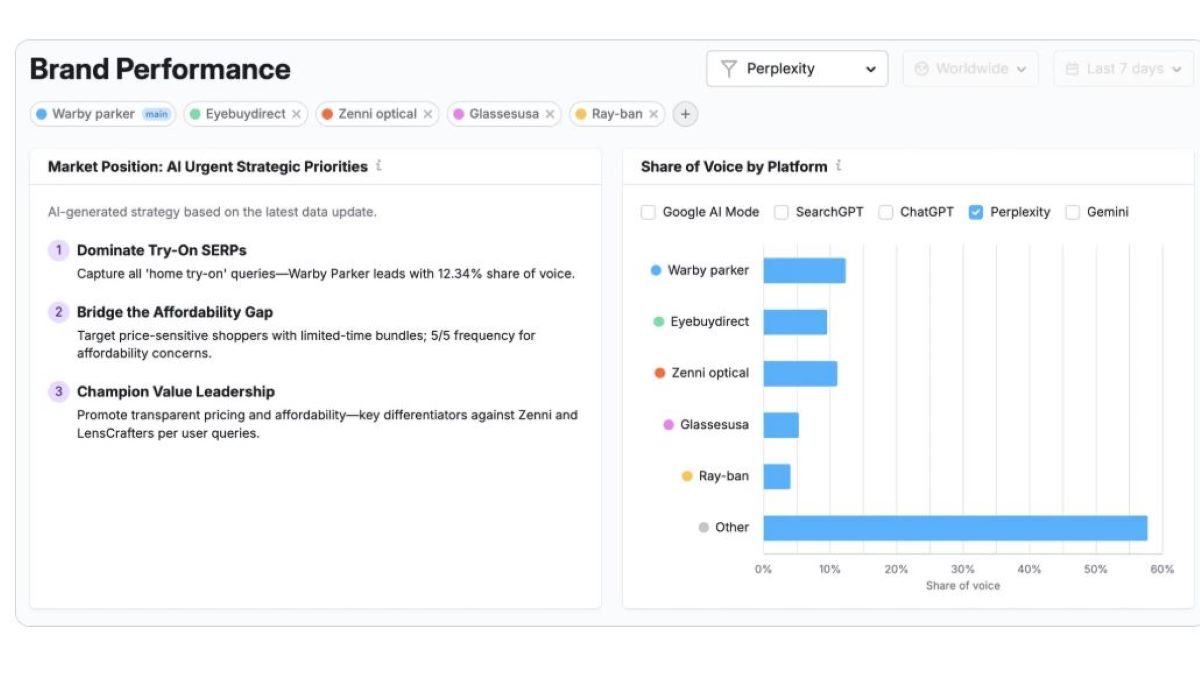Click the Other bar in chart

tap(955, 528)
